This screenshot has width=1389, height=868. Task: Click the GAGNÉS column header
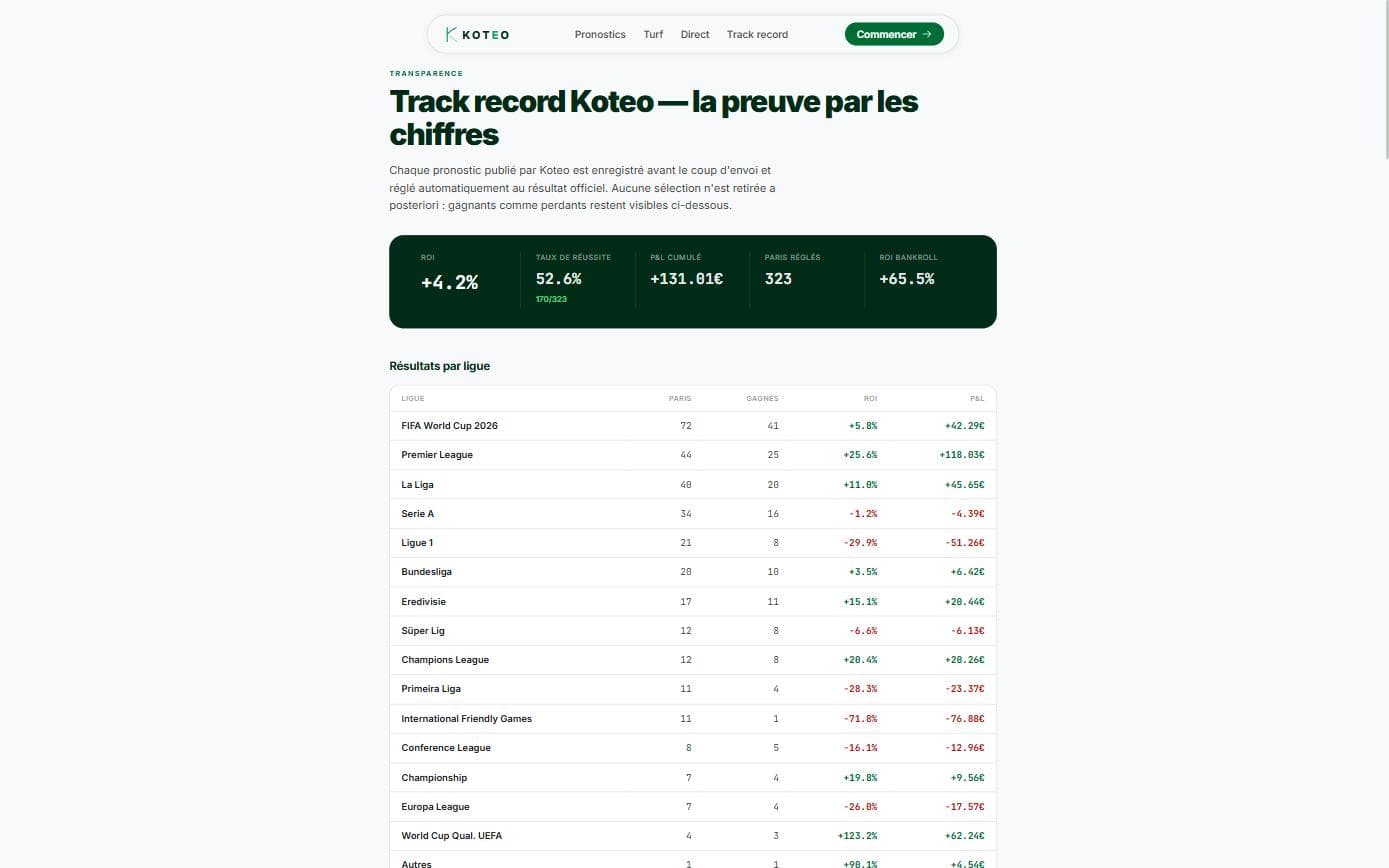point(762,398)
